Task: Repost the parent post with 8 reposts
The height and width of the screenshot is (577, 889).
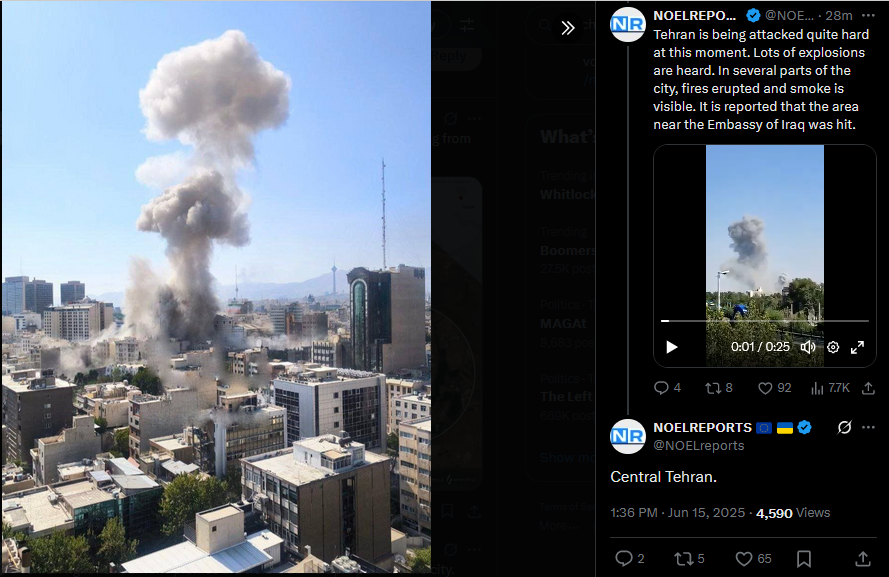Action: pos(718,388)
